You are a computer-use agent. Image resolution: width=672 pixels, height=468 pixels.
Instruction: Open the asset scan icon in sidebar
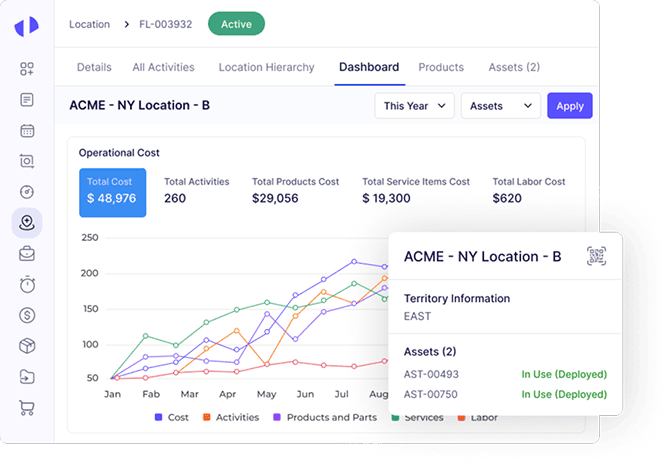click(x=27, y=161)
